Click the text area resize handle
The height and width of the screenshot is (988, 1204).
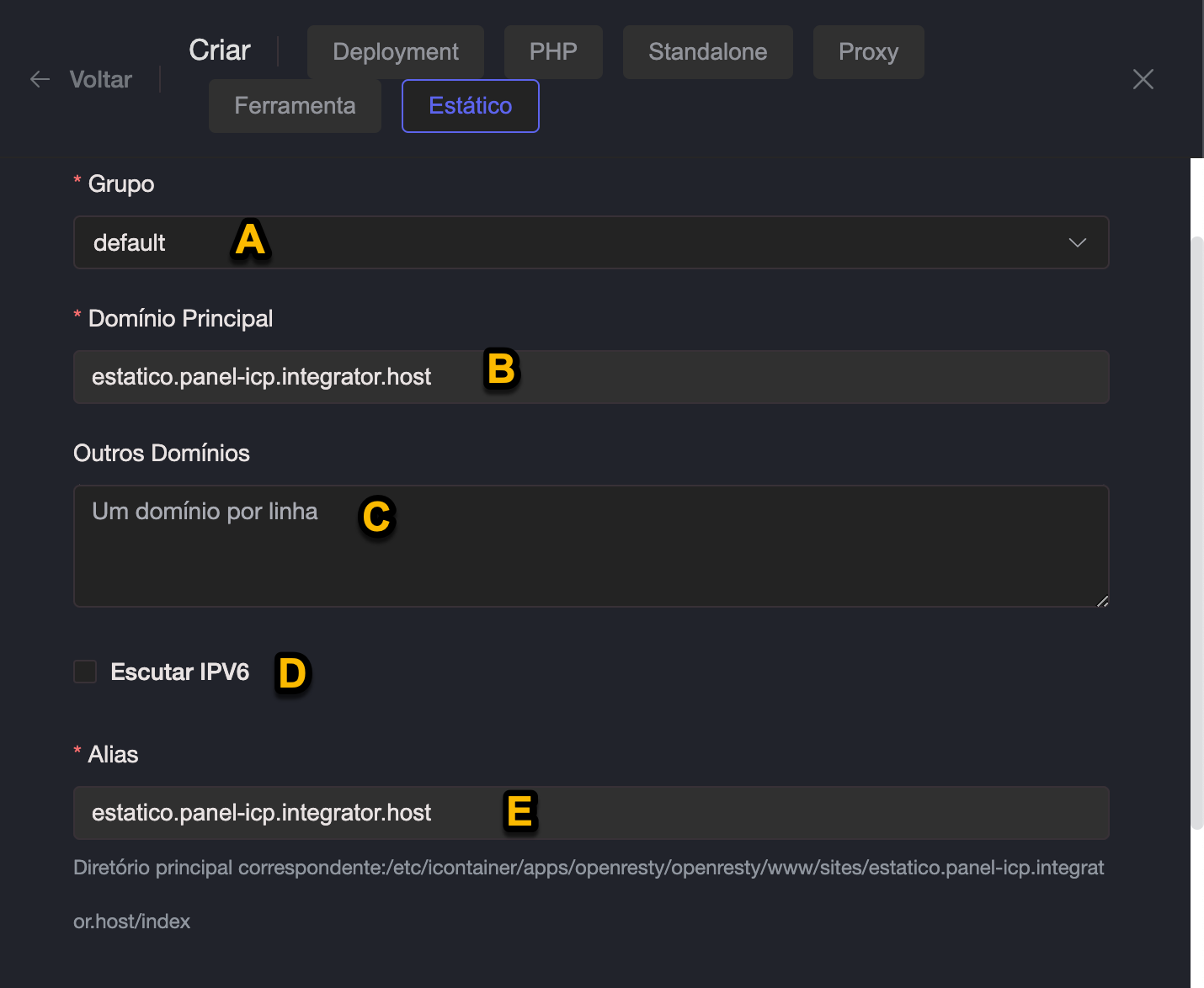pyautogui.click(x=1102, y=600)
